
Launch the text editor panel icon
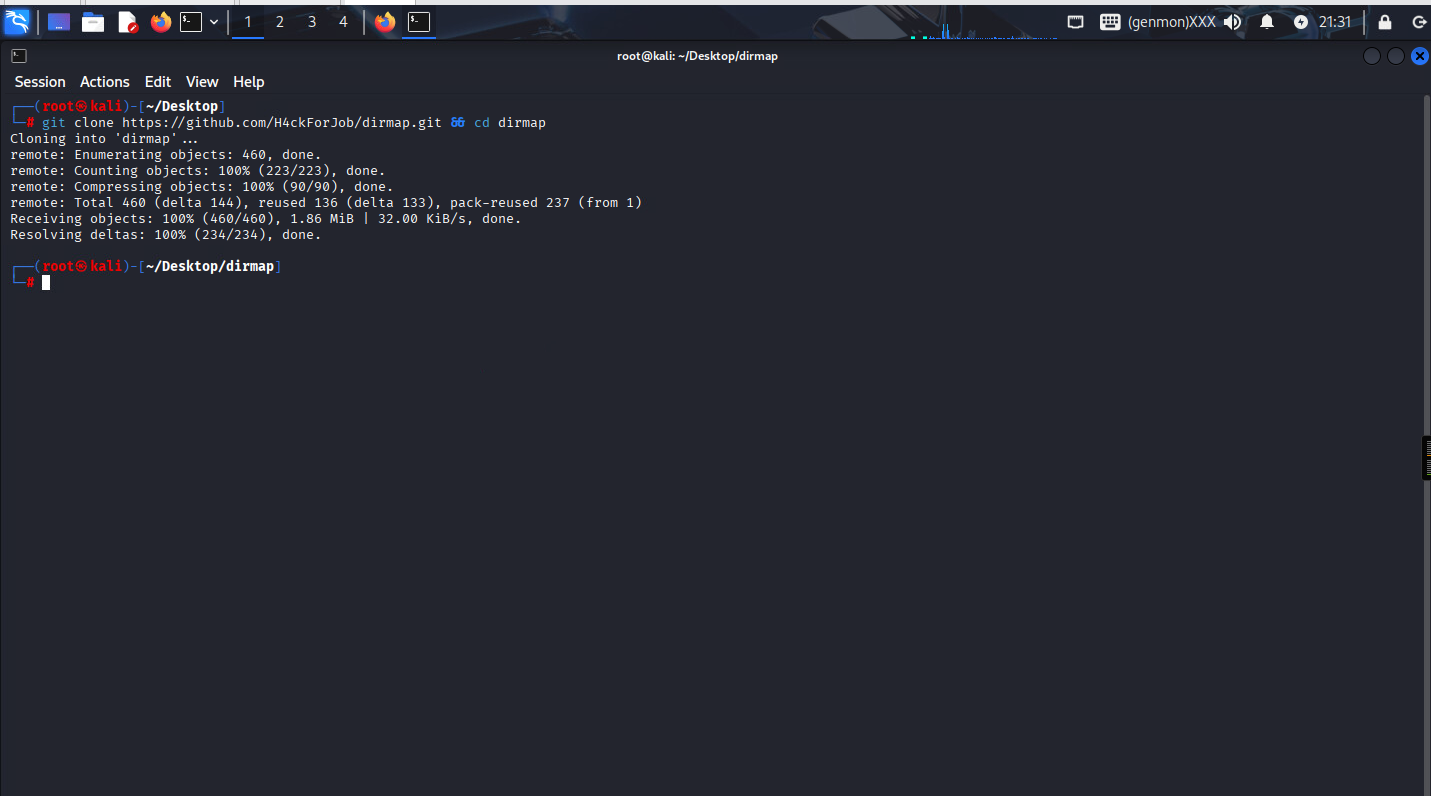[x=127, y=22]
